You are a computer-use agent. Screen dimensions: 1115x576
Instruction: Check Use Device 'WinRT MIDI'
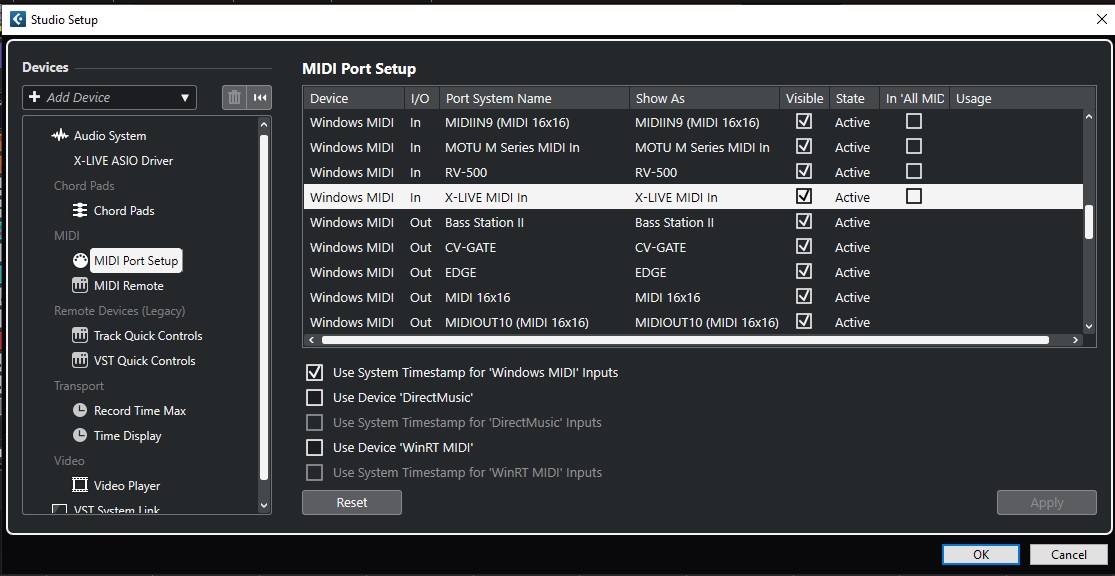pos(314,447)
